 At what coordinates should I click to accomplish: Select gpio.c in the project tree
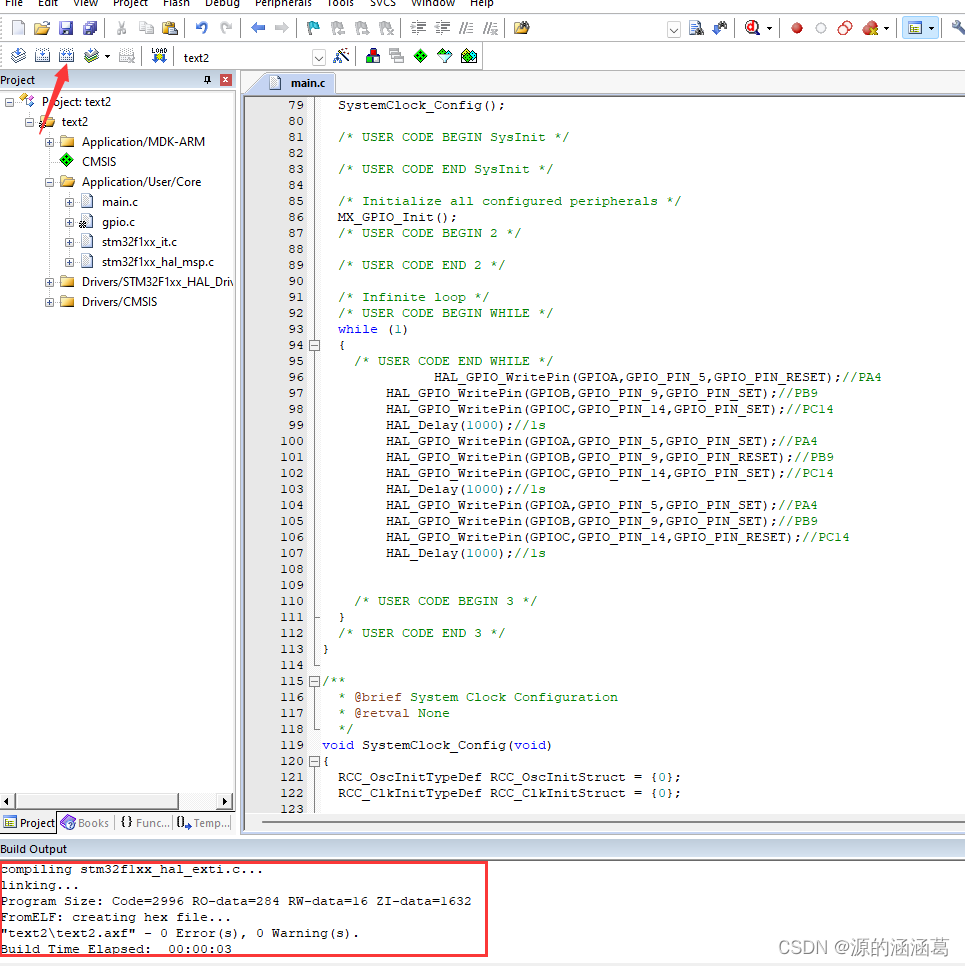pos(118,222)
